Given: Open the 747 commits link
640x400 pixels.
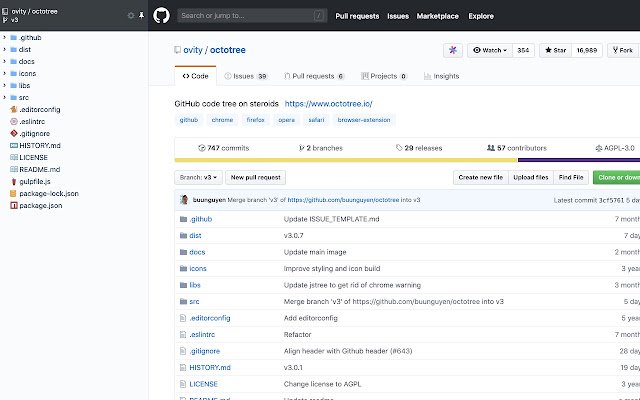Looking at the screenshot, I should pyautogui.click(x=223, y=148).
